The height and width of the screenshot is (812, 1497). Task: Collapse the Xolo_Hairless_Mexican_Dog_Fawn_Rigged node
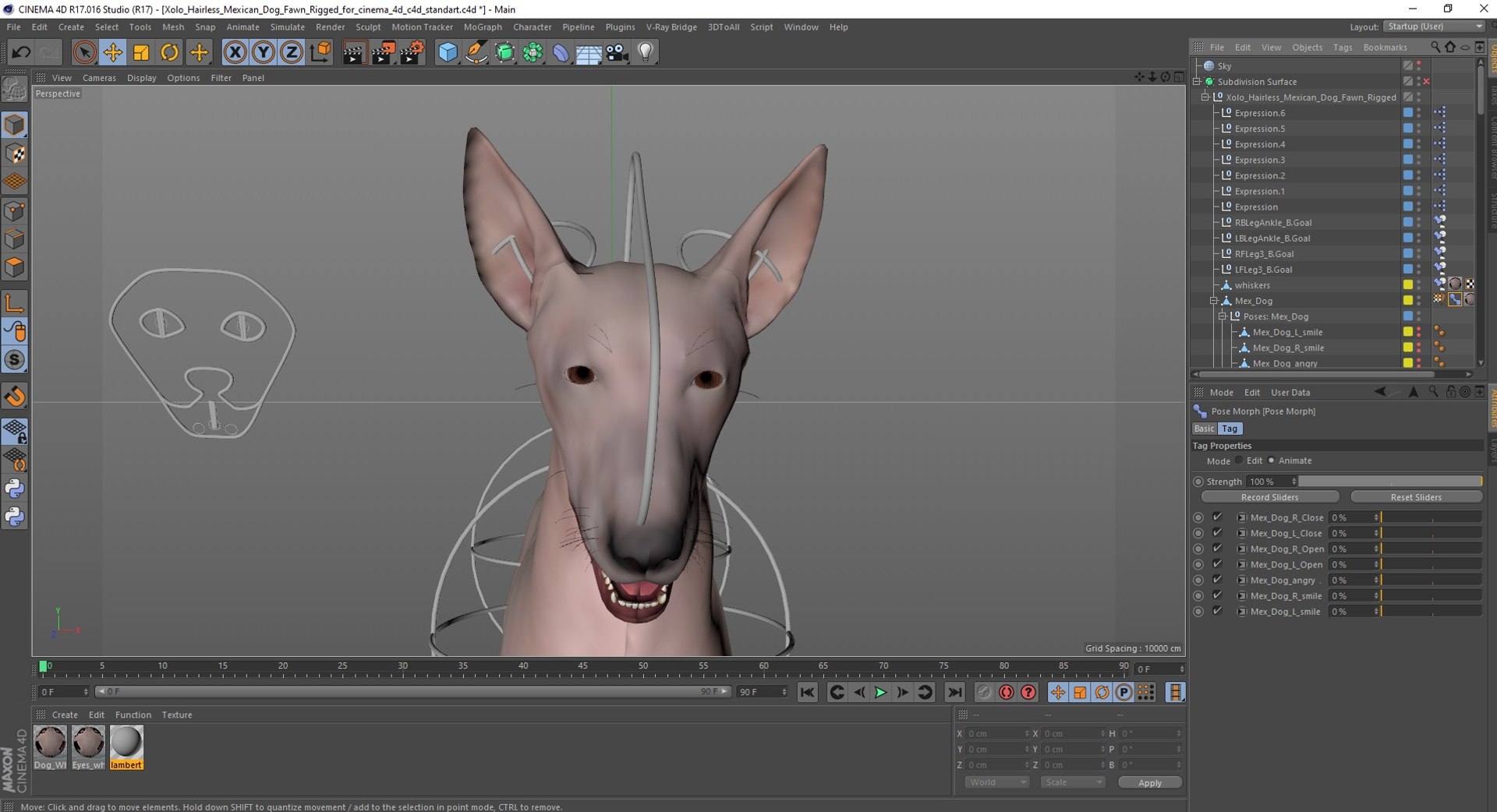1205,97
